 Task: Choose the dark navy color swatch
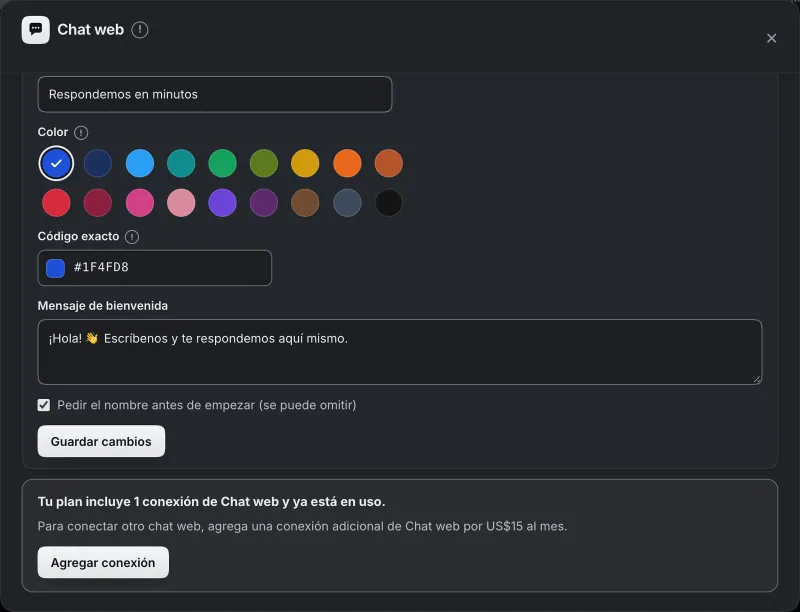[x=98, y=163]
